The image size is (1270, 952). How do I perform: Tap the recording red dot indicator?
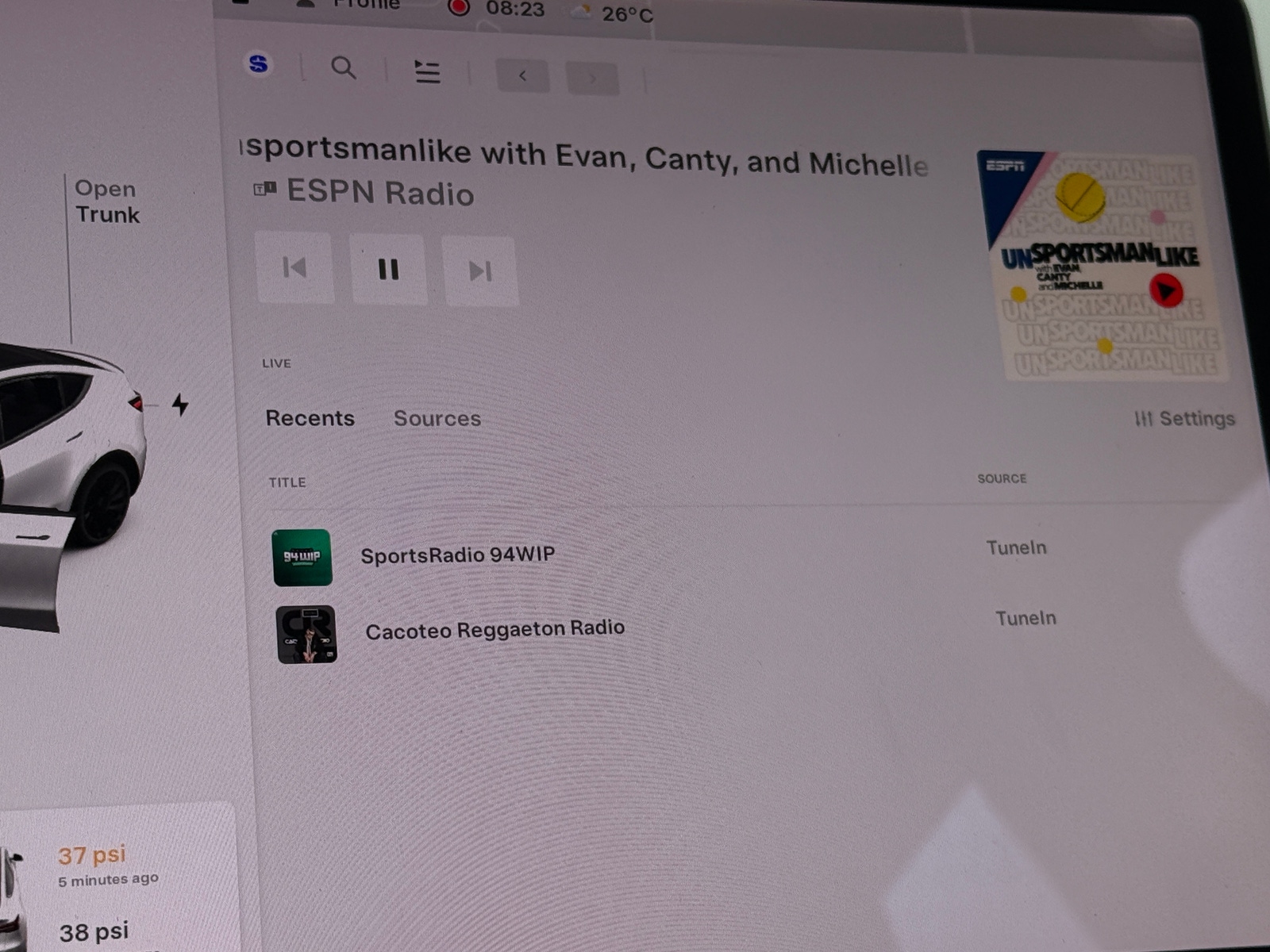(x=459, y=7)
